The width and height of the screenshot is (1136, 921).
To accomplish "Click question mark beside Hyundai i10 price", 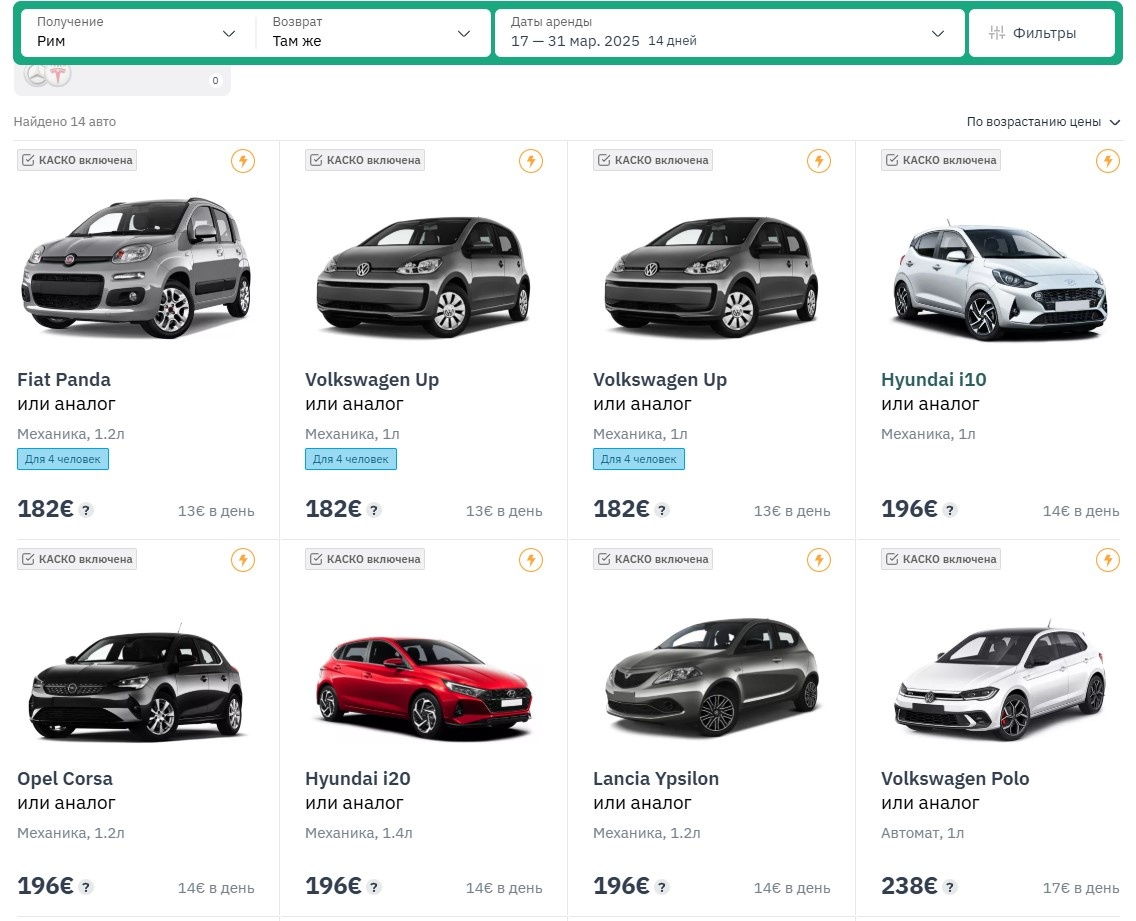I will (x=950, y=510).
